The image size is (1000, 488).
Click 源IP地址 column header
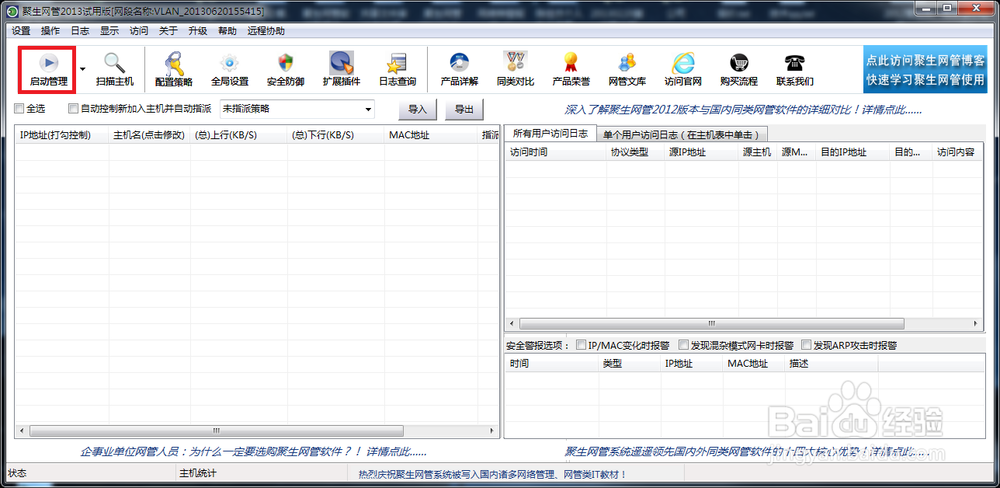701,152
